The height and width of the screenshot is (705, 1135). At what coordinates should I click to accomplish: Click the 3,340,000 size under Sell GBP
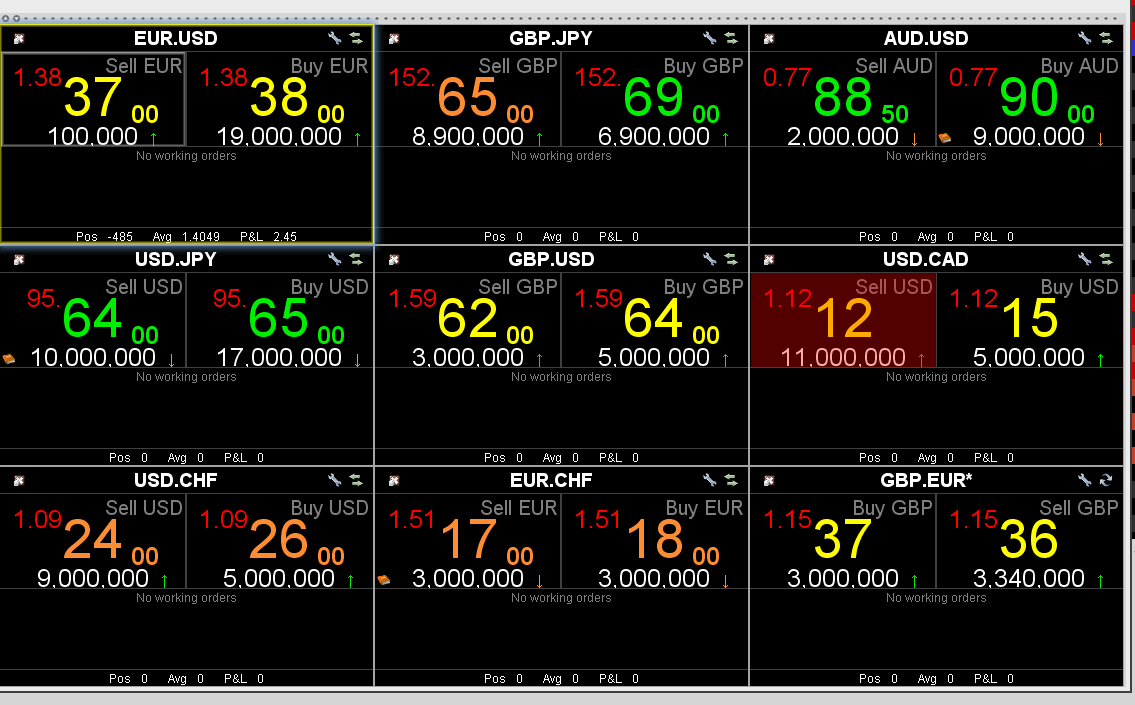click(1029, 578)
